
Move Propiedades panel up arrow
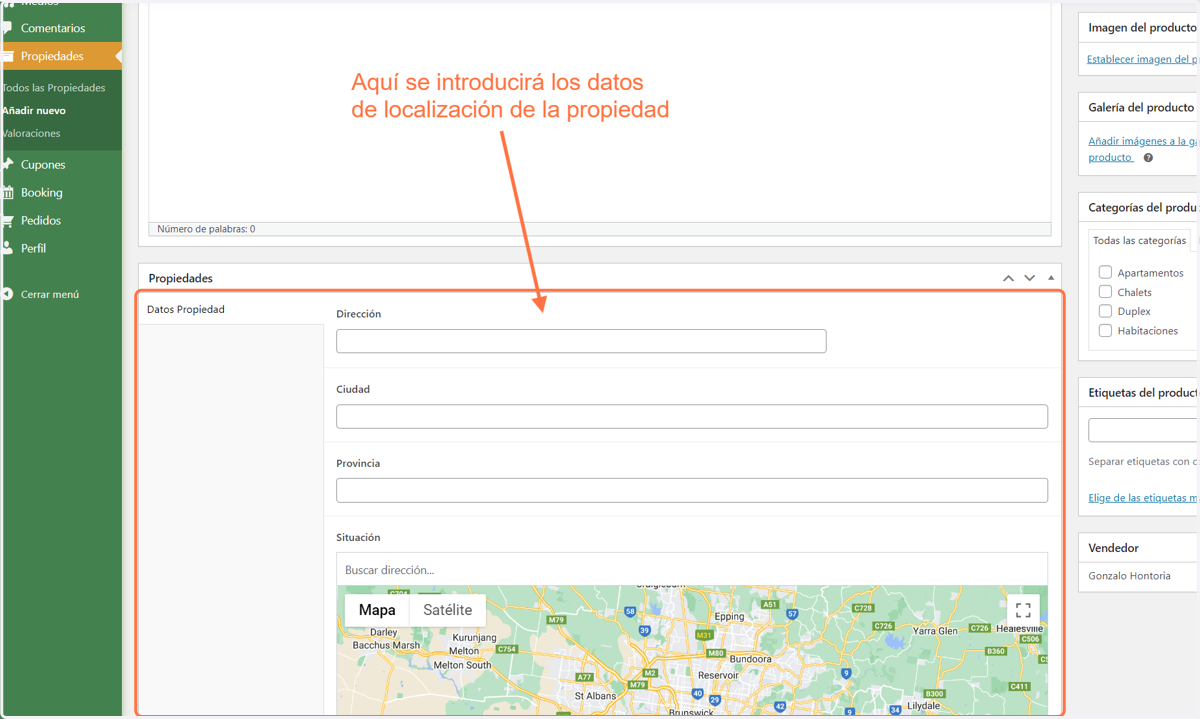click(x=1008, y=278)
